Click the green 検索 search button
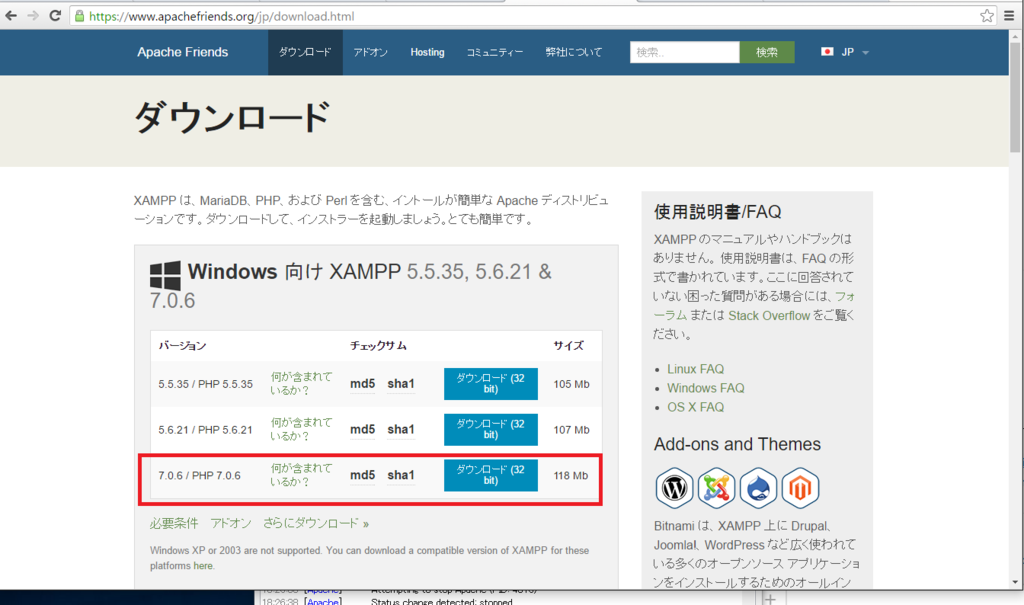The height and width of the screenshot is (605, 1024). point(767,52)
